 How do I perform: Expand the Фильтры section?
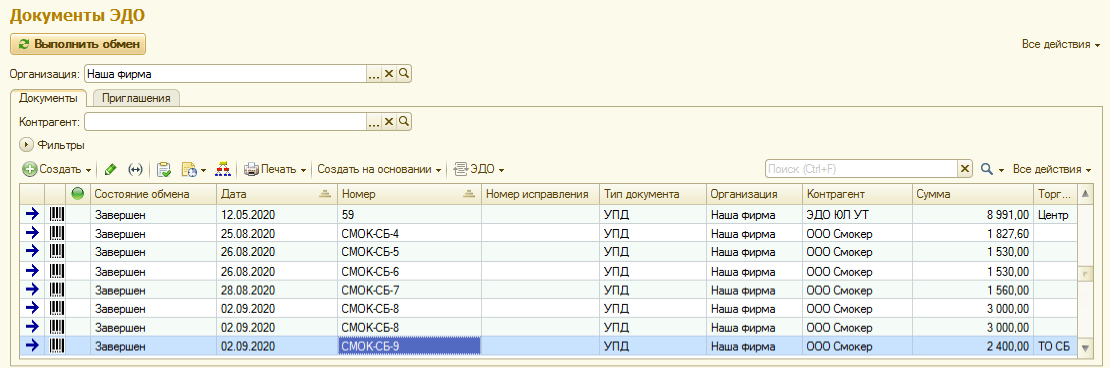point(53,145)
